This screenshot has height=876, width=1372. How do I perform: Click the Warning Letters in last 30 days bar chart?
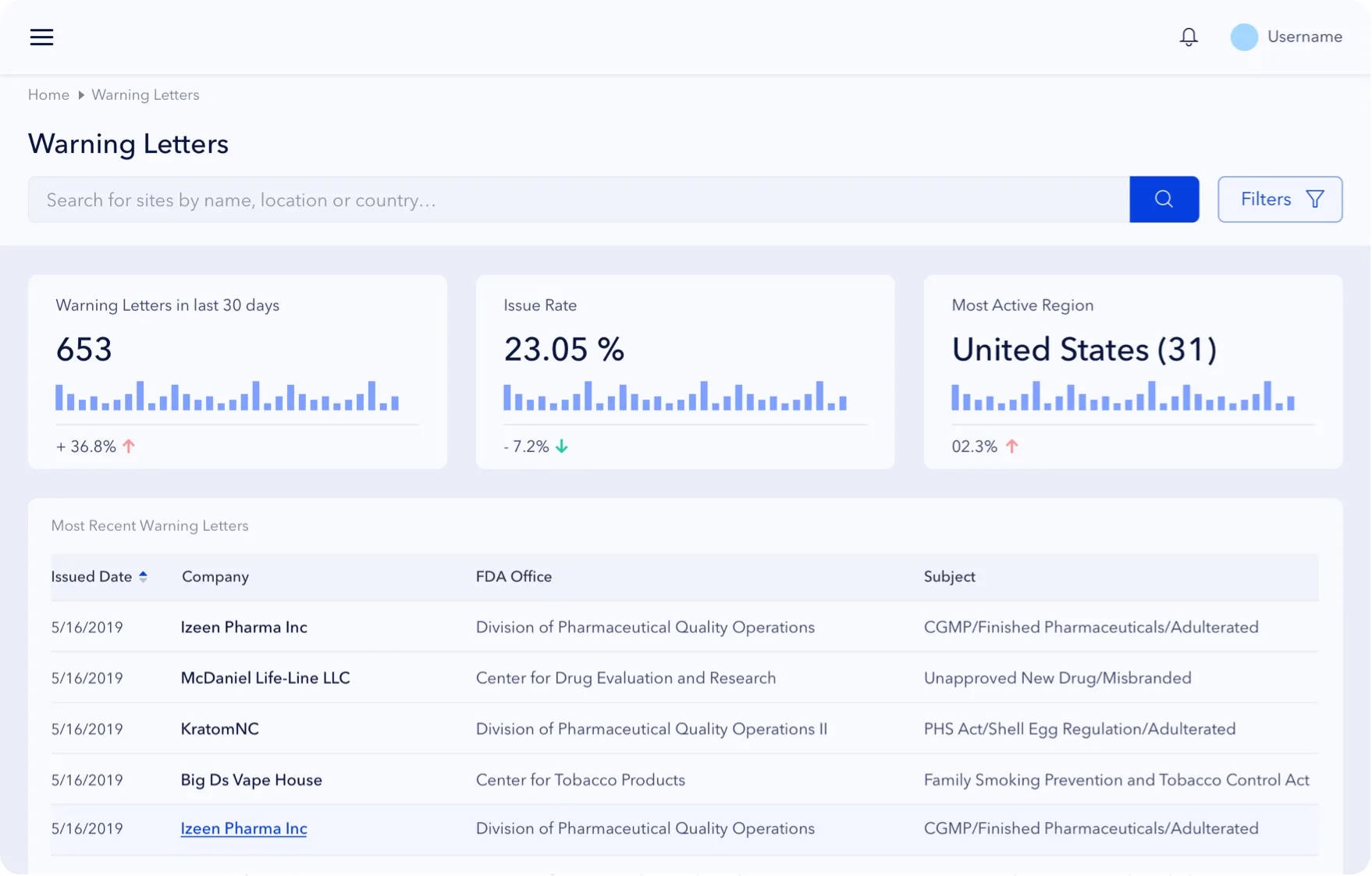point(227,397)
